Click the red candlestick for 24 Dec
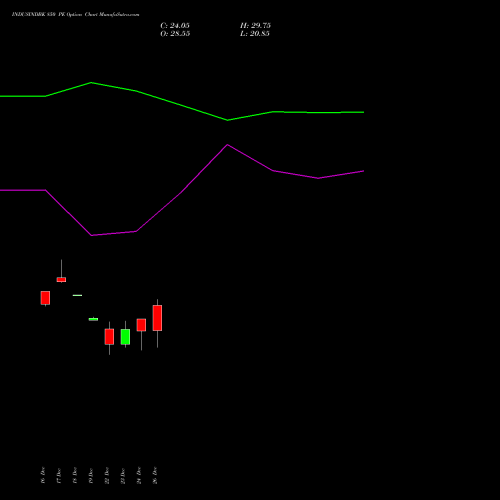Image resolution: width=500 pixels, height=500 pixels. tap(141, 325)
